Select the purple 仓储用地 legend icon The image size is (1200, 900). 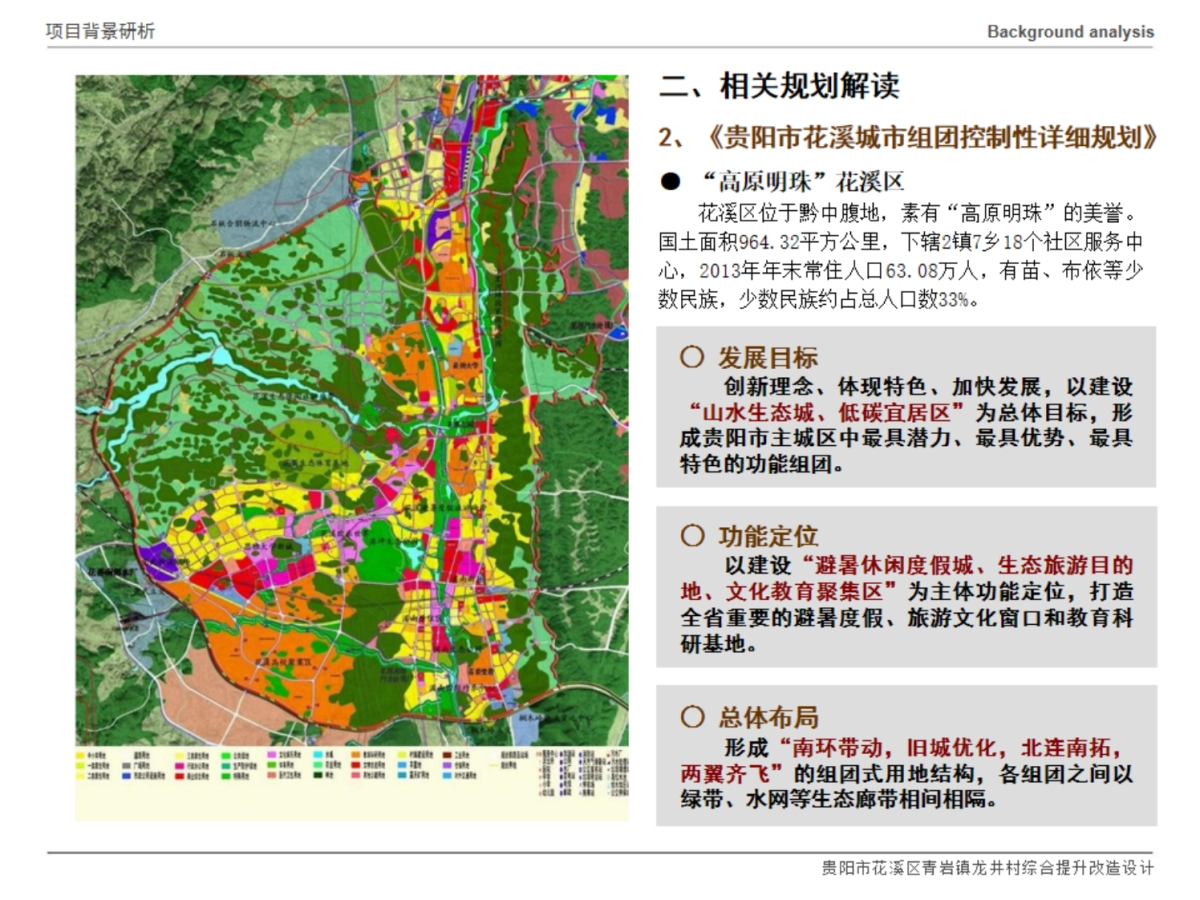(446, 765)
